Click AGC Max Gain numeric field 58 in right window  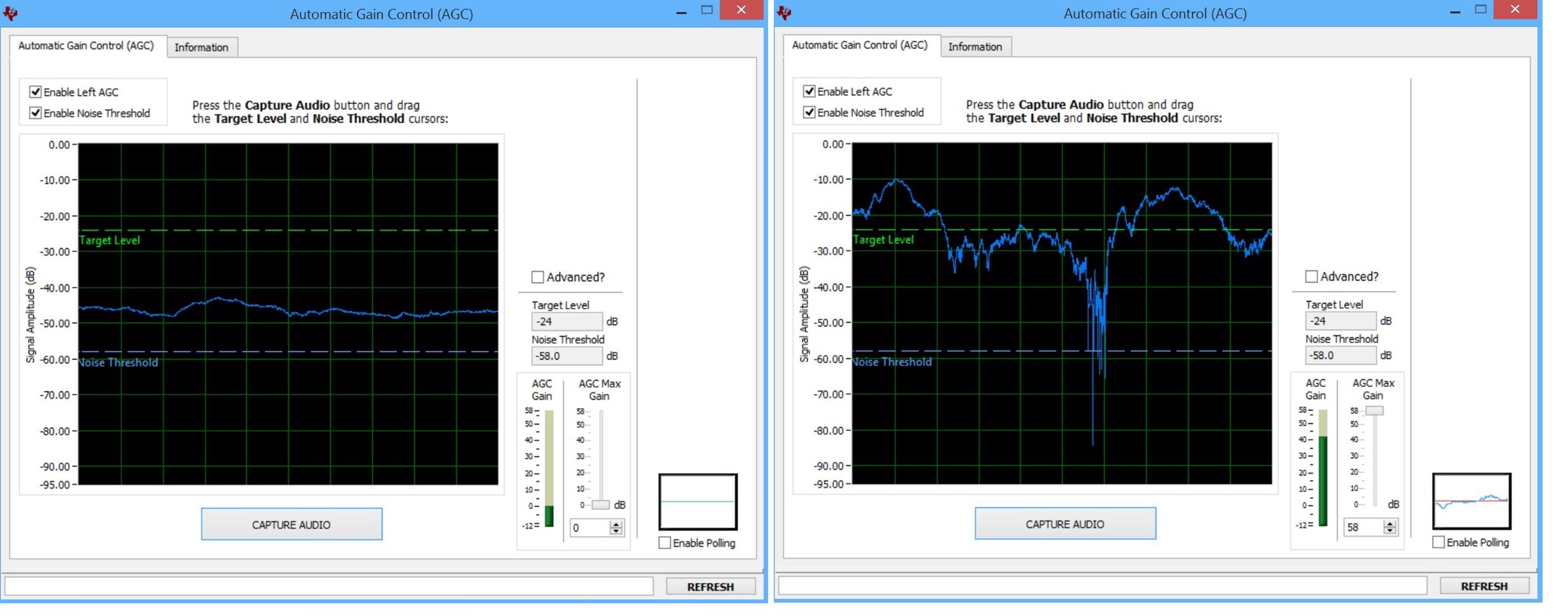[x=1364, y=527]
